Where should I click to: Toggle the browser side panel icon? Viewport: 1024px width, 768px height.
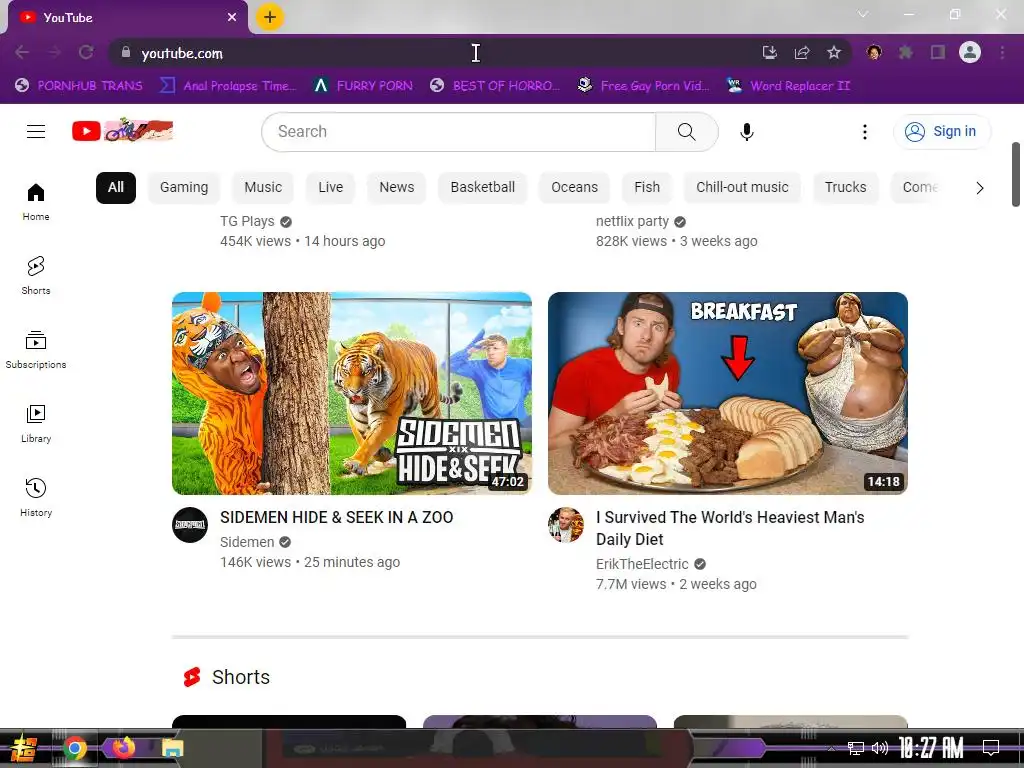[938, 52]
